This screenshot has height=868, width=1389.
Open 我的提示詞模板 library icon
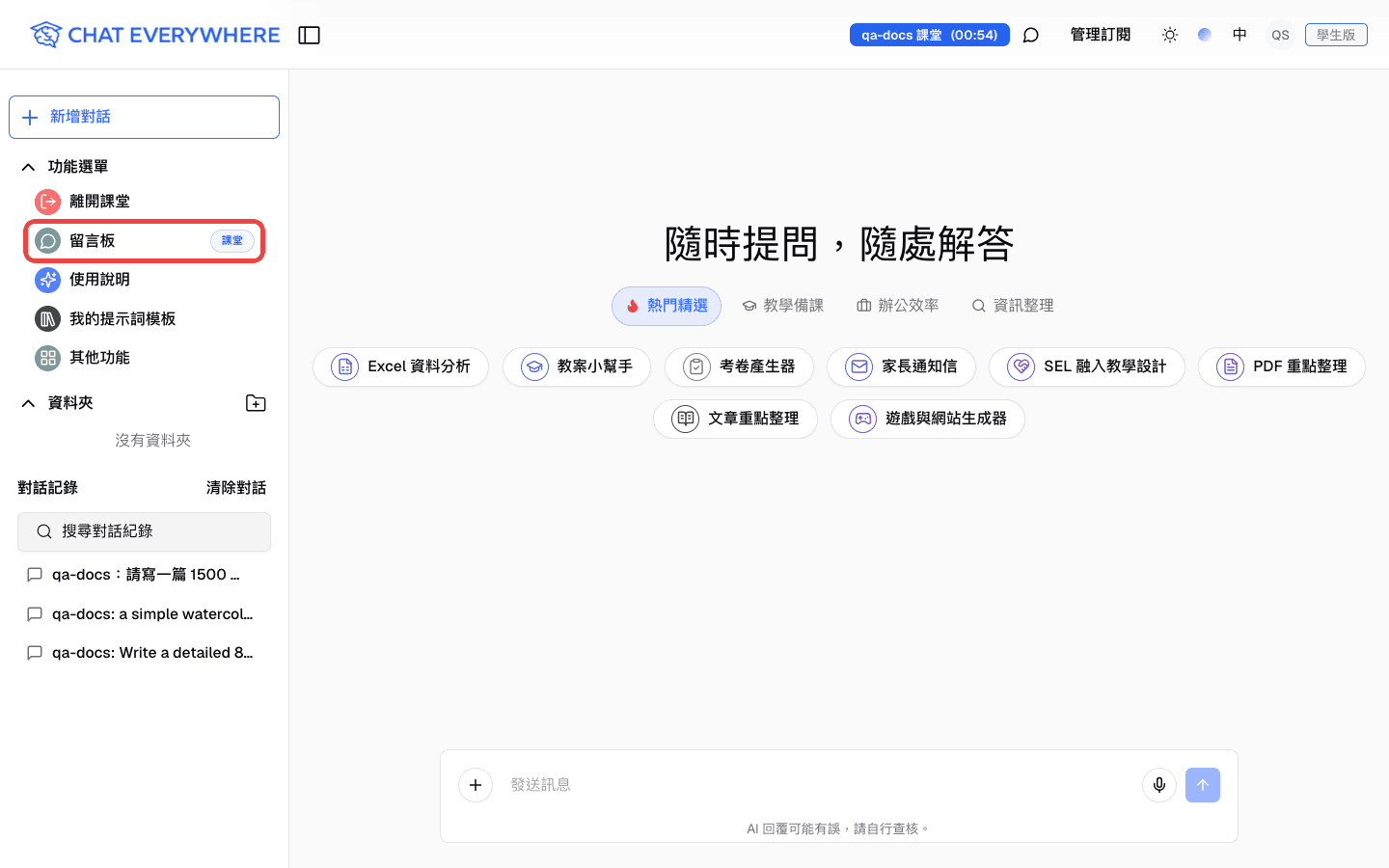tap(47, 319)
